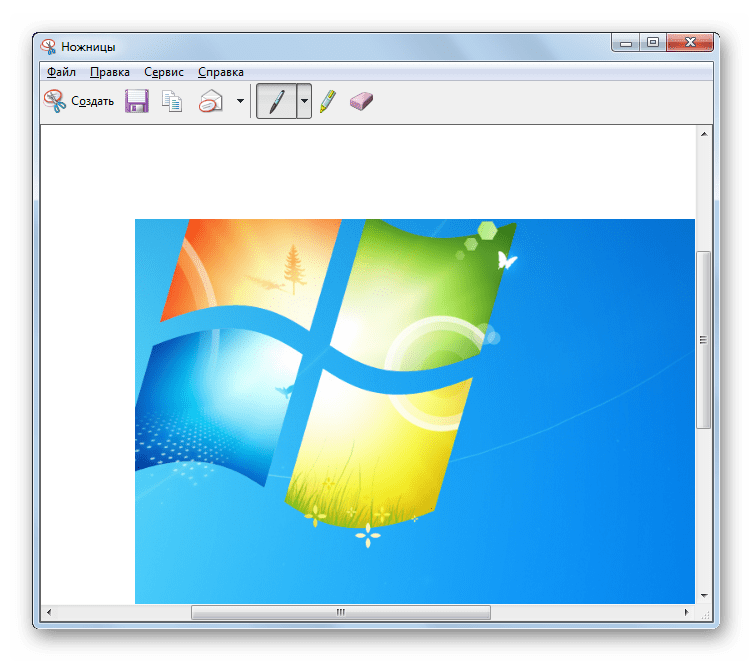Click the horizontal scrollbar left arrow
This screenshot has width=753, height=662.
(x=49, y=612)
